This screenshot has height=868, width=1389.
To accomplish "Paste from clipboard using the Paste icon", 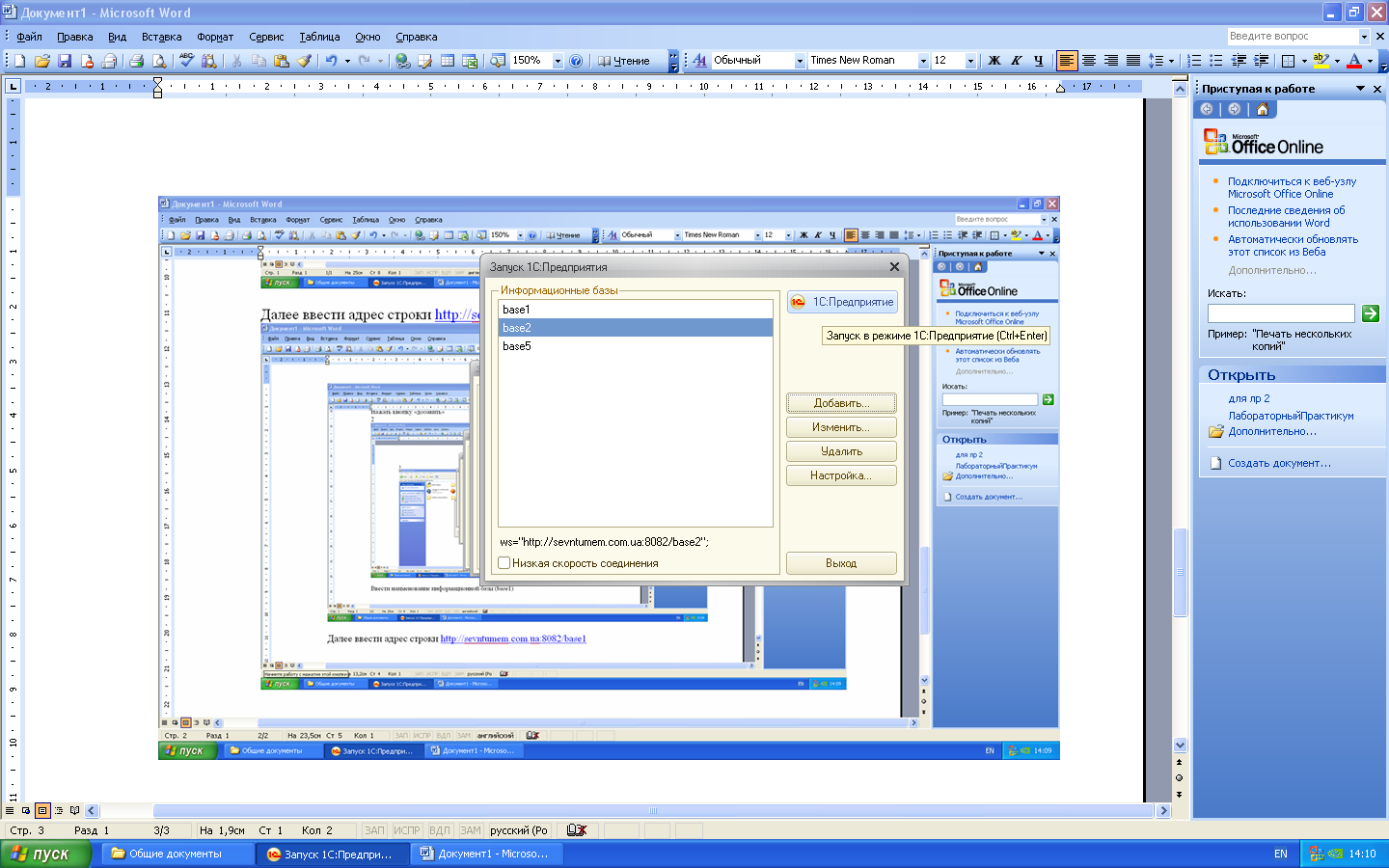I will 282,61.
